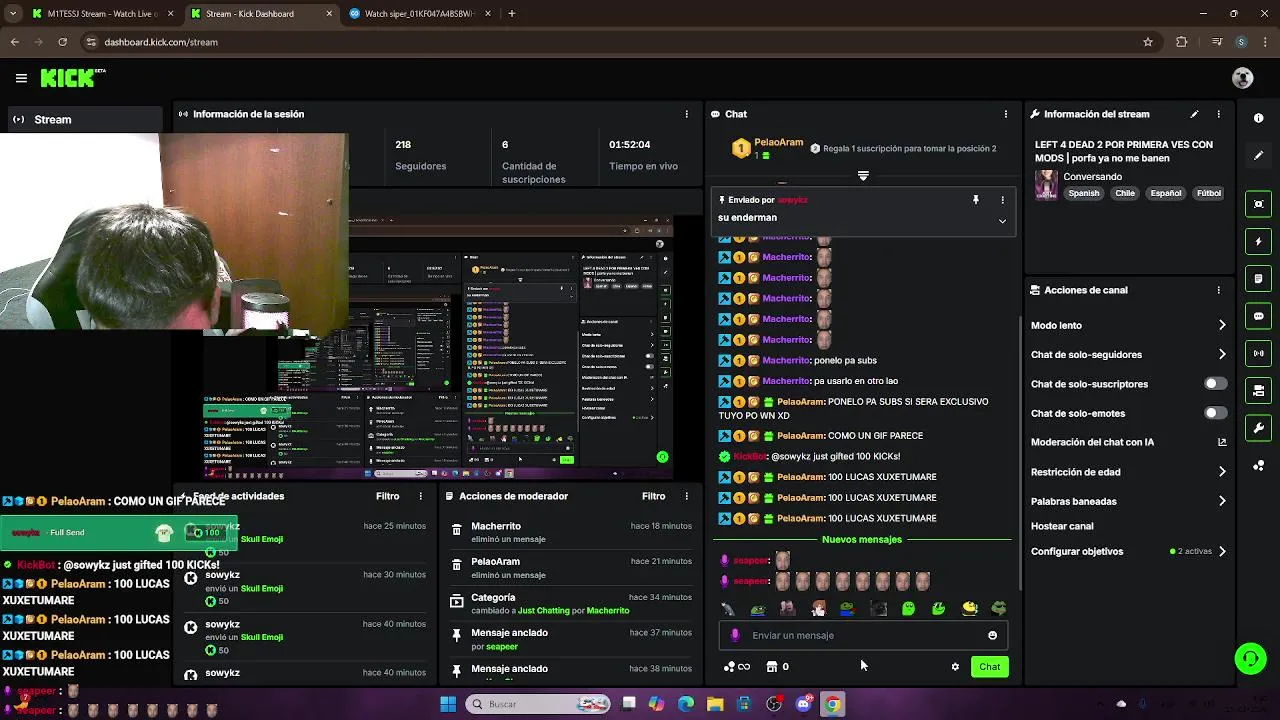Click the bubbles icon at sidebar bottom

tap(1259, 465)
